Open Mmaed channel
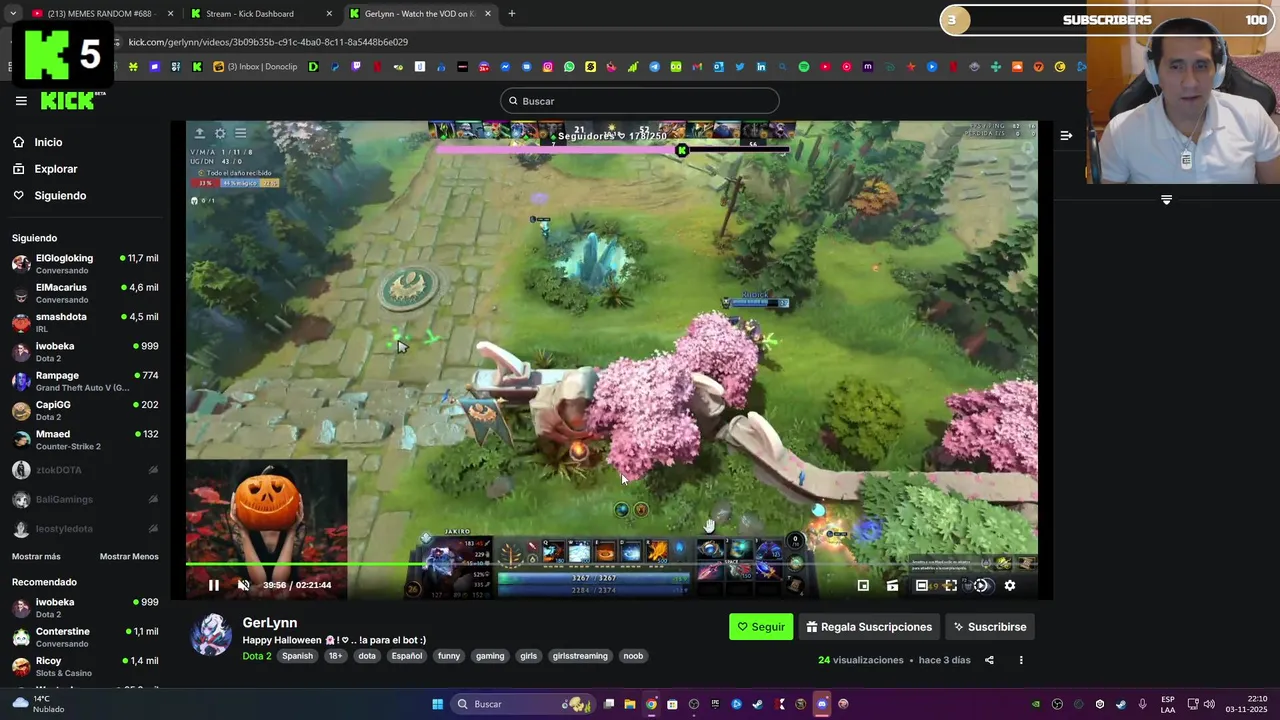 point(85,440)
